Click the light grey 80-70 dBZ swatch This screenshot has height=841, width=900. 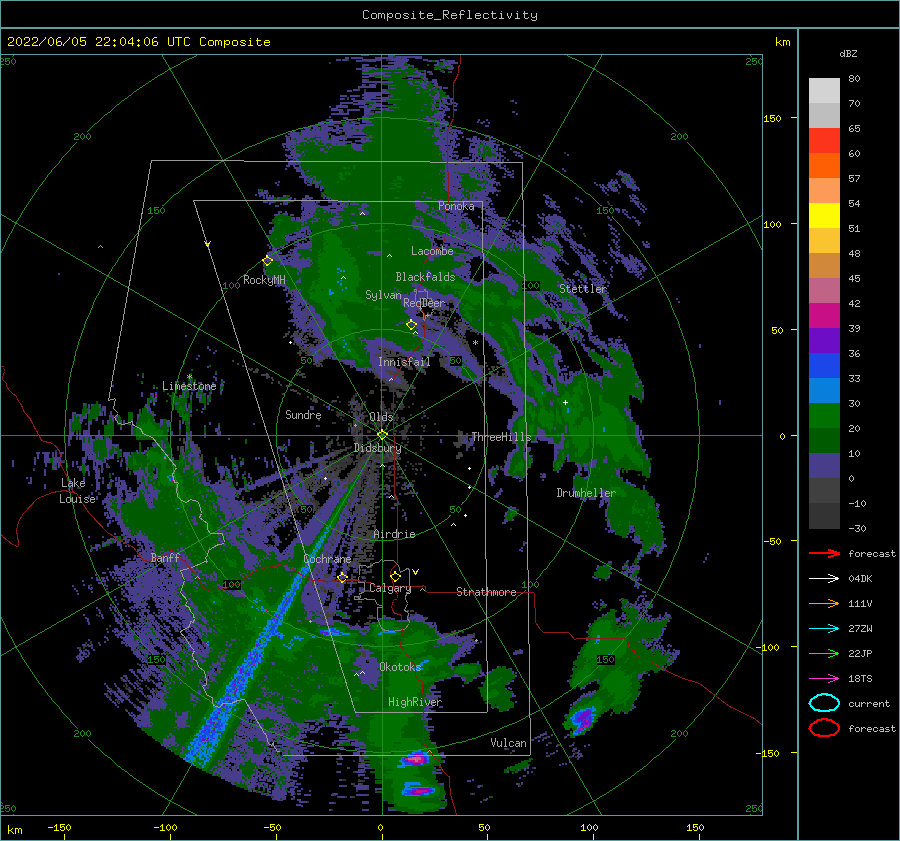click(824, 91)
